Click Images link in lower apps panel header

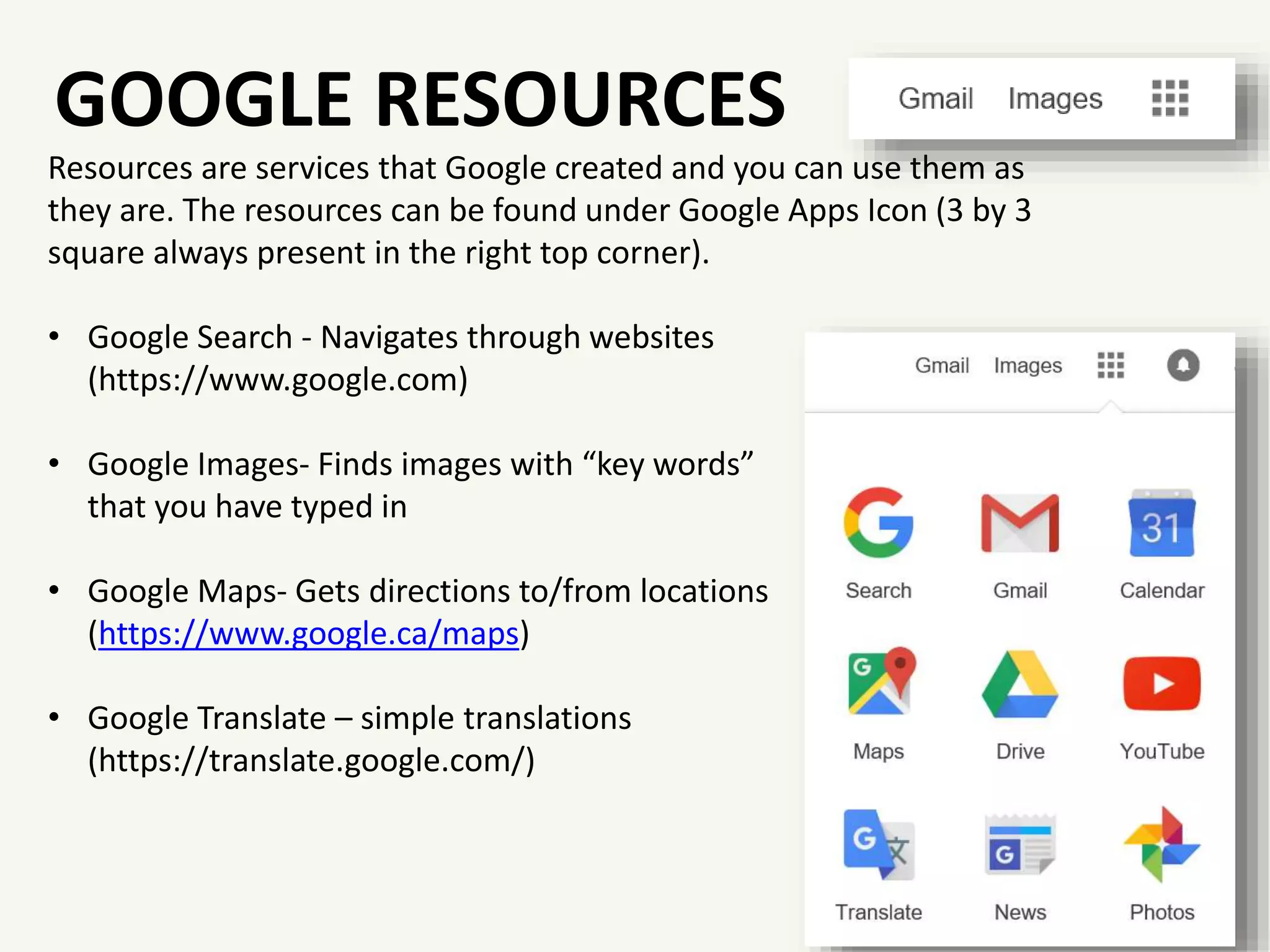click(1028, 366)
